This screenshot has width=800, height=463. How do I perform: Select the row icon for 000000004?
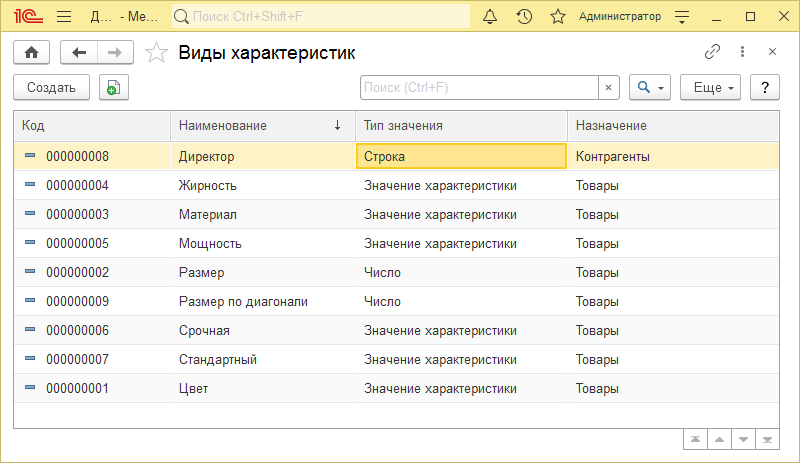pos(30,184)
